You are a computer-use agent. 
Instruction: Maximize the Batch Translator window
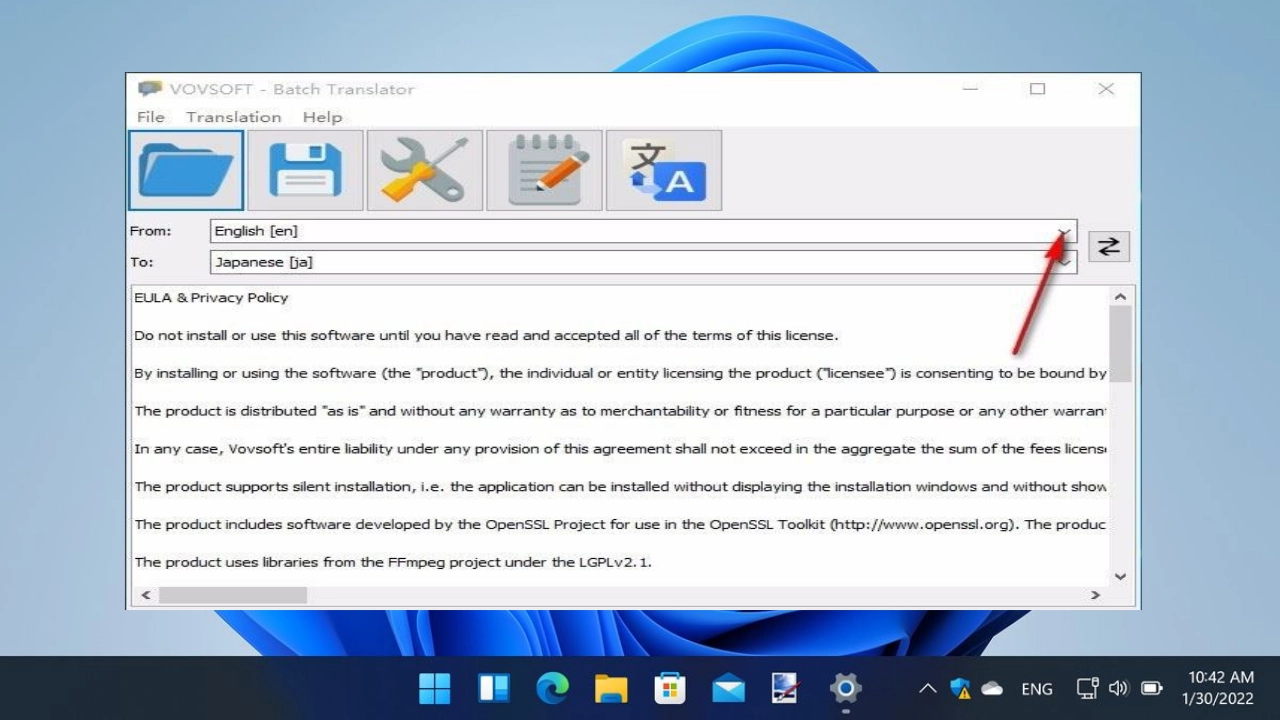(x=1037, y=89)
